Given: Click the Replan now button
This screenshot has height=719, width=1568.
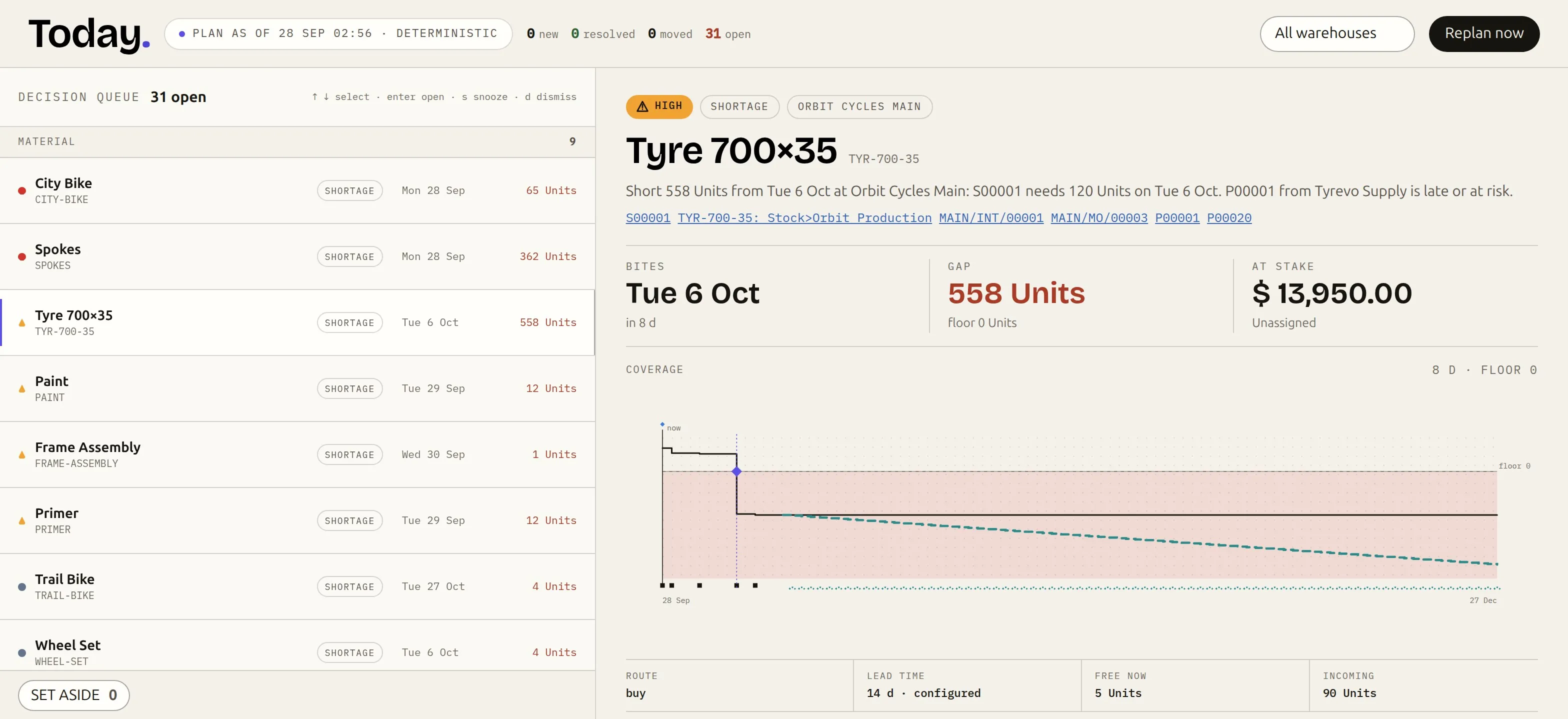Looking at the screenshot, I should (1483, 33).
